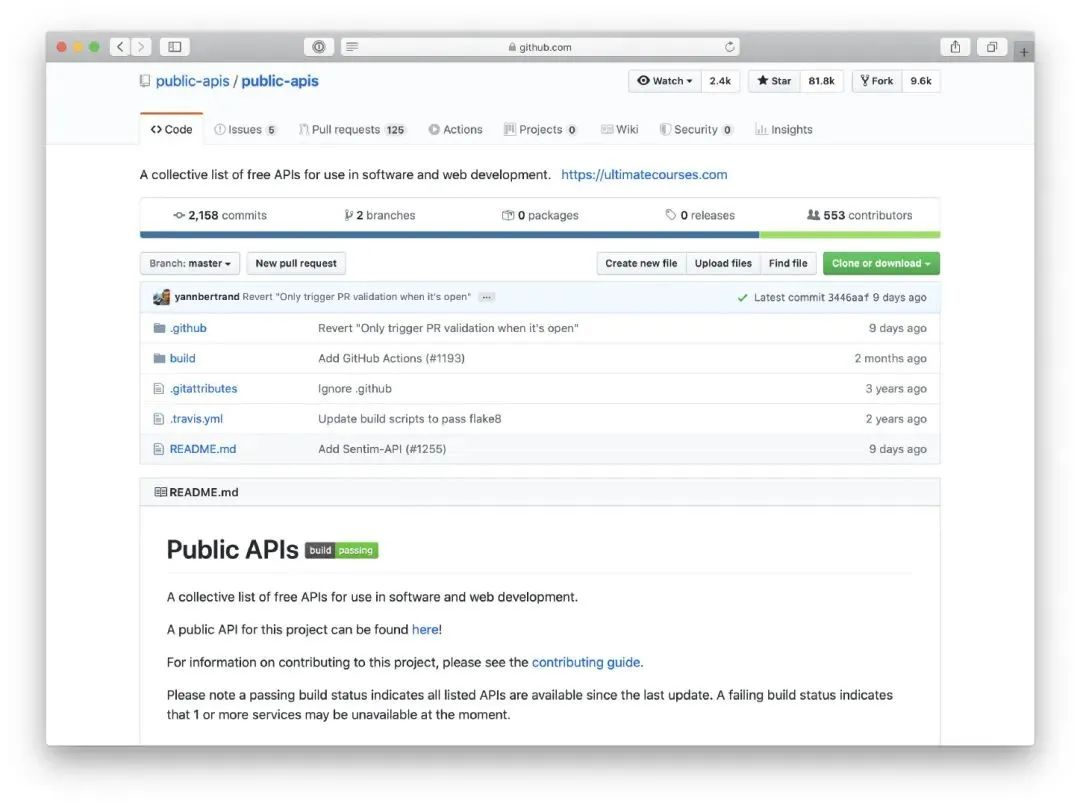Click Safari forward navigation arrow
The height and width of the screenshot is (806, 1080).
141,47
